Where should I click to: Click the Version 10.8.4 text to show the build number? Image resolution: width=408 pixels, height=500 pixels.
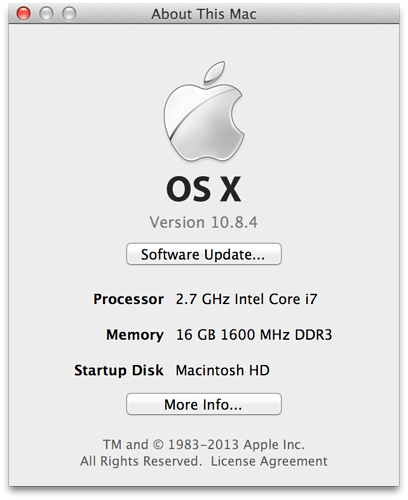point(204,222)
